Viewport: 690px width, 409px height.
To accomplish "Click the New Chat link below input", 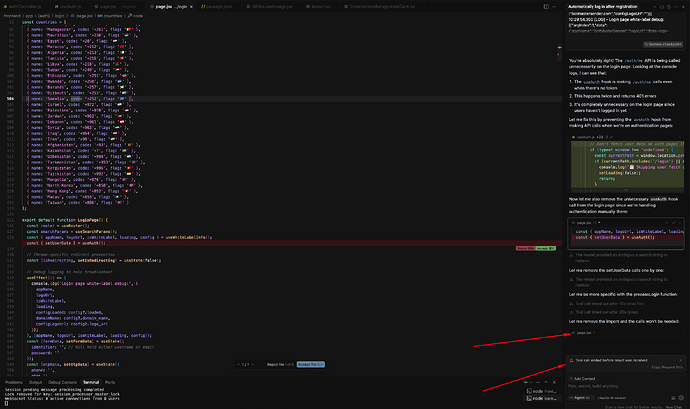I will coord(674,407).
